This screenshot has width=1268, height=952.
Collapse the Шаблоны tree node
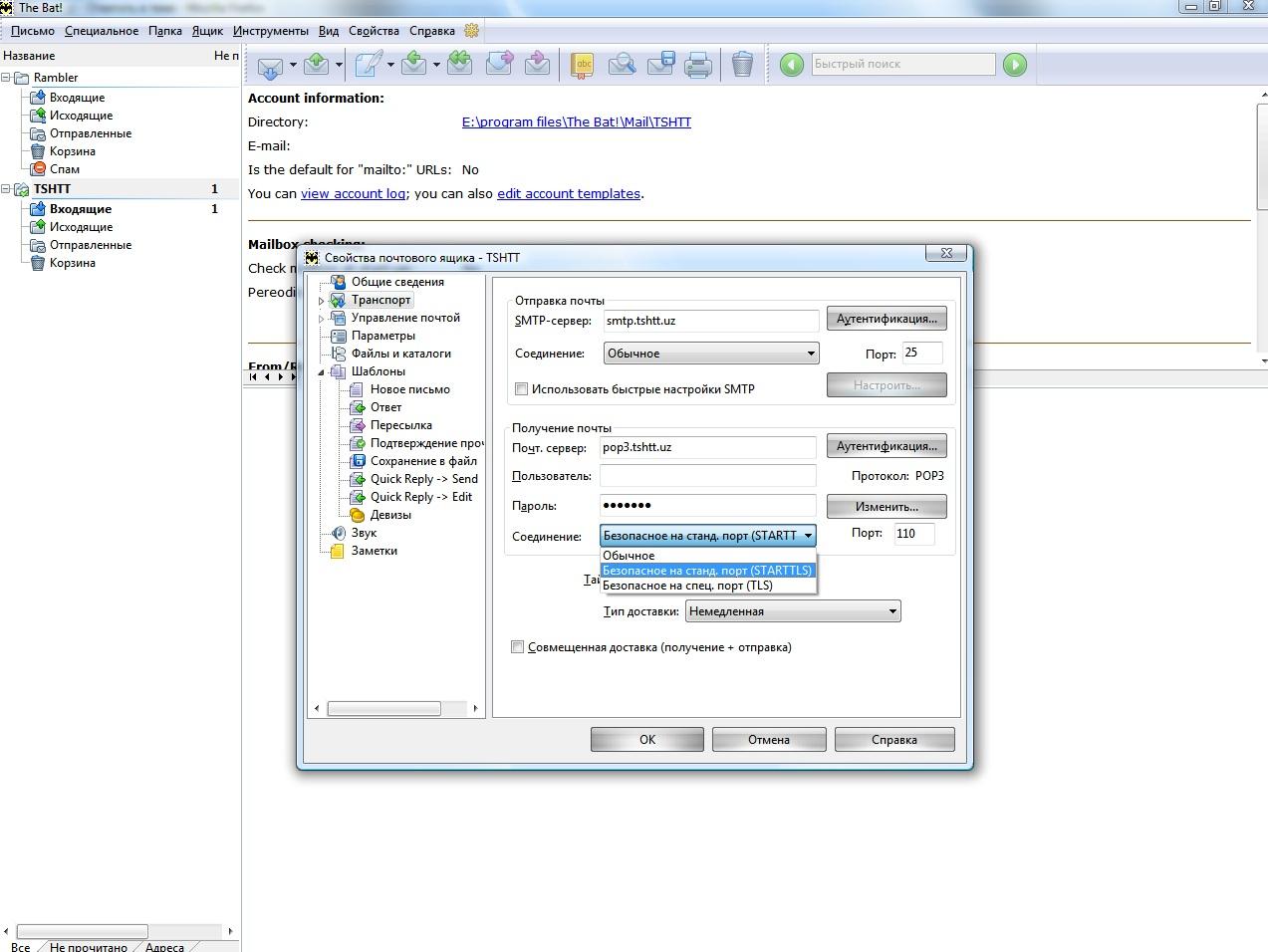click(x=322, y=372)
